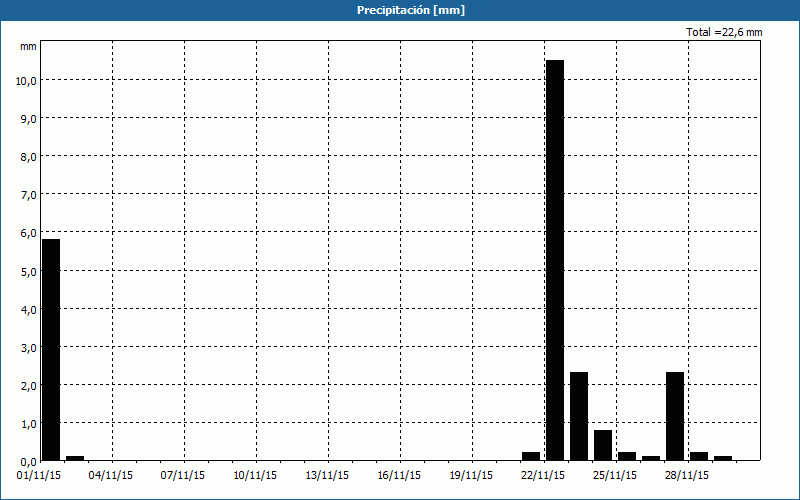Click y-axis value 2,0

[x=29, y=386]
